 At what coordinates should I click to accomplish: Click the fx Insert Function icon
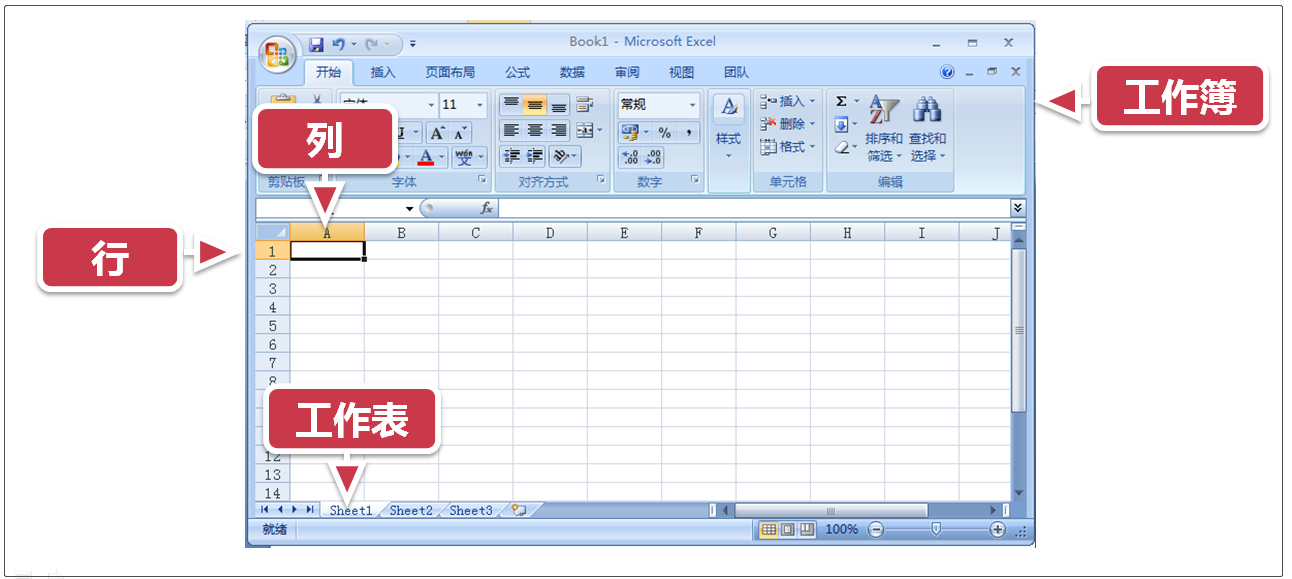(487, 208)
